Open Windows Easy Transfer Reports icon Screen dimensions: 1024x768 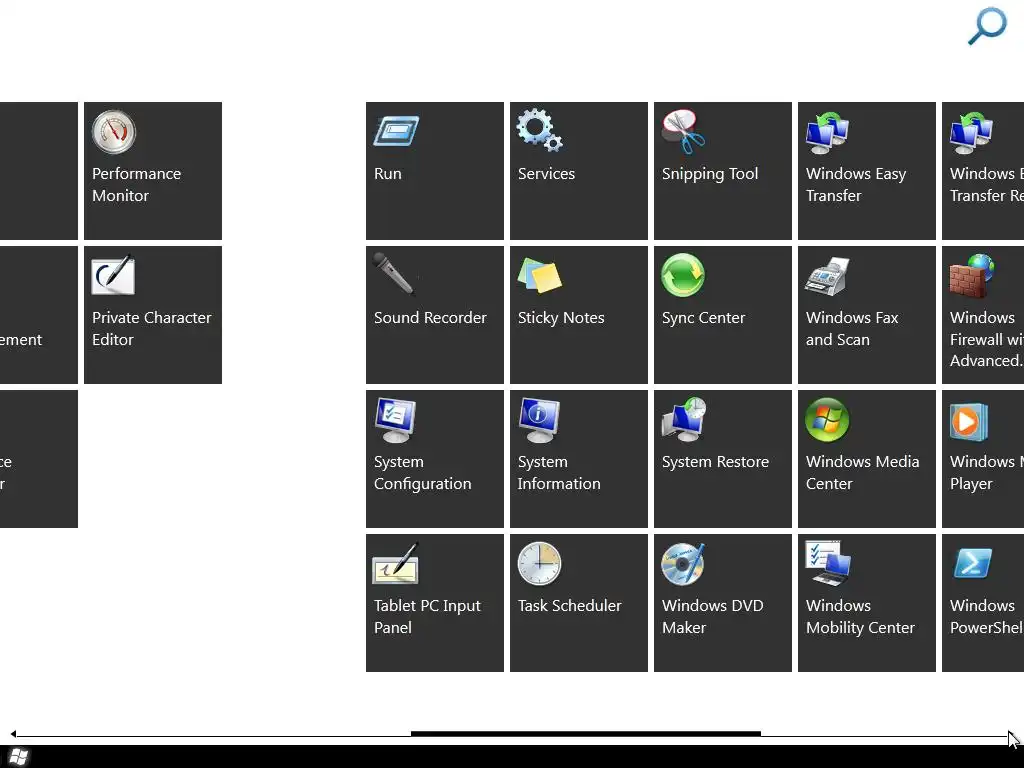pyautogui.click(x=972, y=132)
